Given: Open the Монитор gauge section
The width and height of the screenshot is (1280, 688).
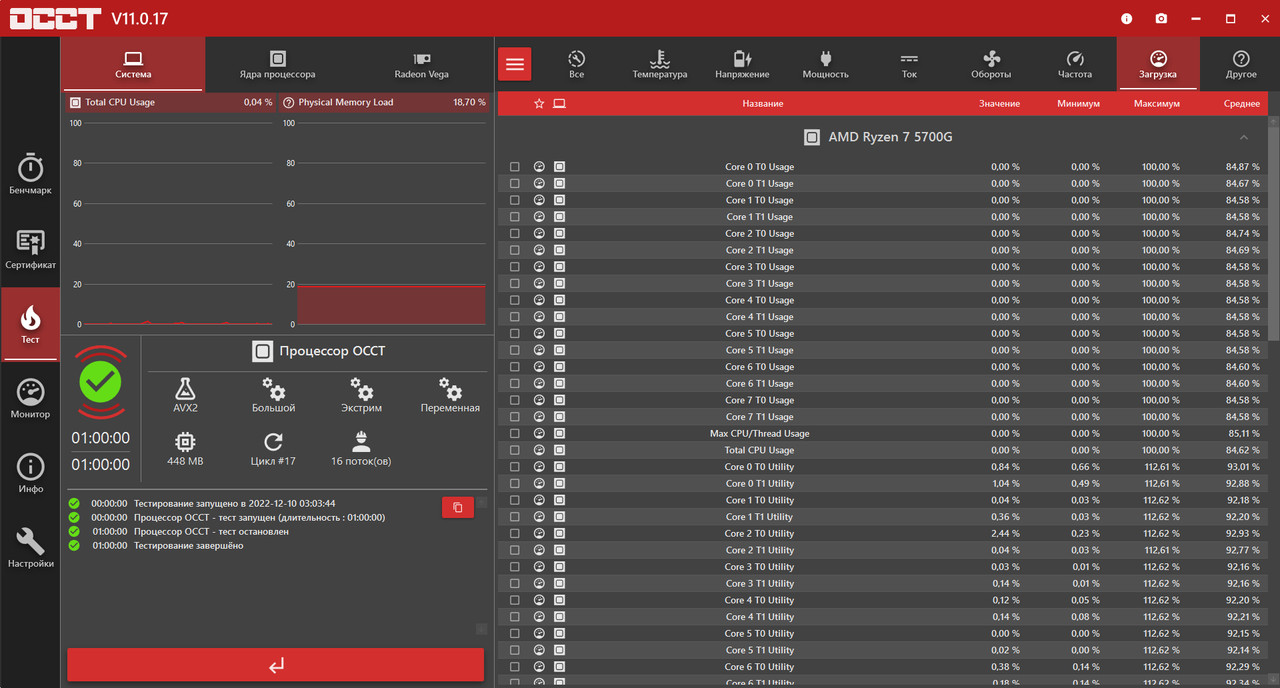Looking at the screenshot, I should 30,398.
